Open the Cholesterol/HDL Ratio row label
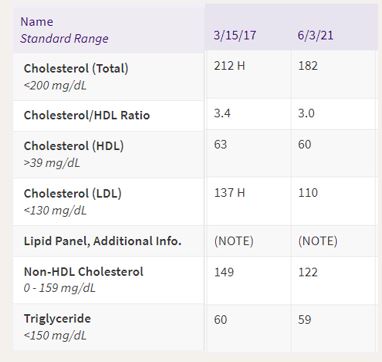The width and height of the screenshot is (382, 362). [x=87, y=115]
